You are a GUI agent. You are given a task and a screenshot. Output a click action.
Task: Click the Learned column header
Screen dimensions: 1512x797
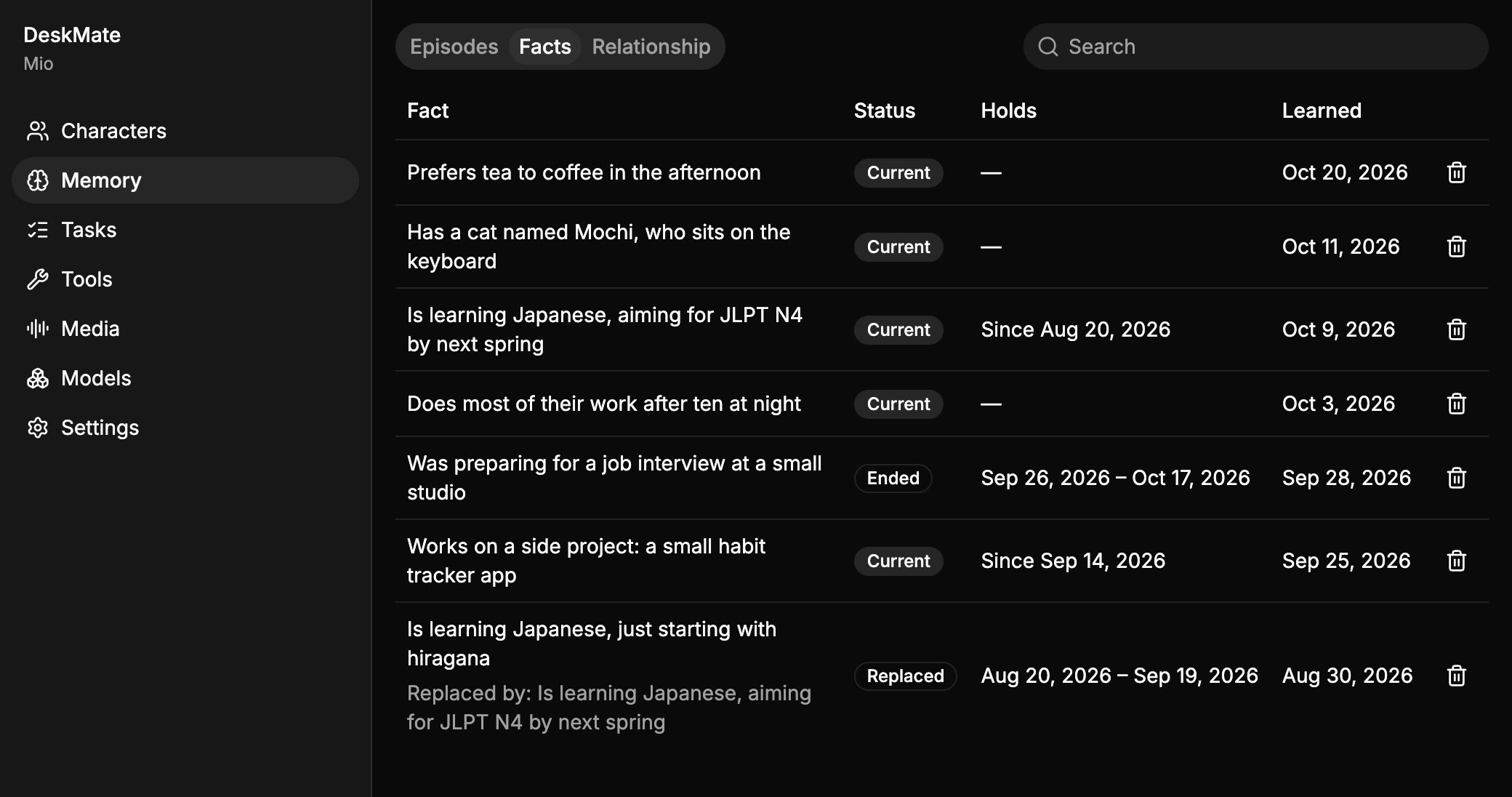point(1322,111)
